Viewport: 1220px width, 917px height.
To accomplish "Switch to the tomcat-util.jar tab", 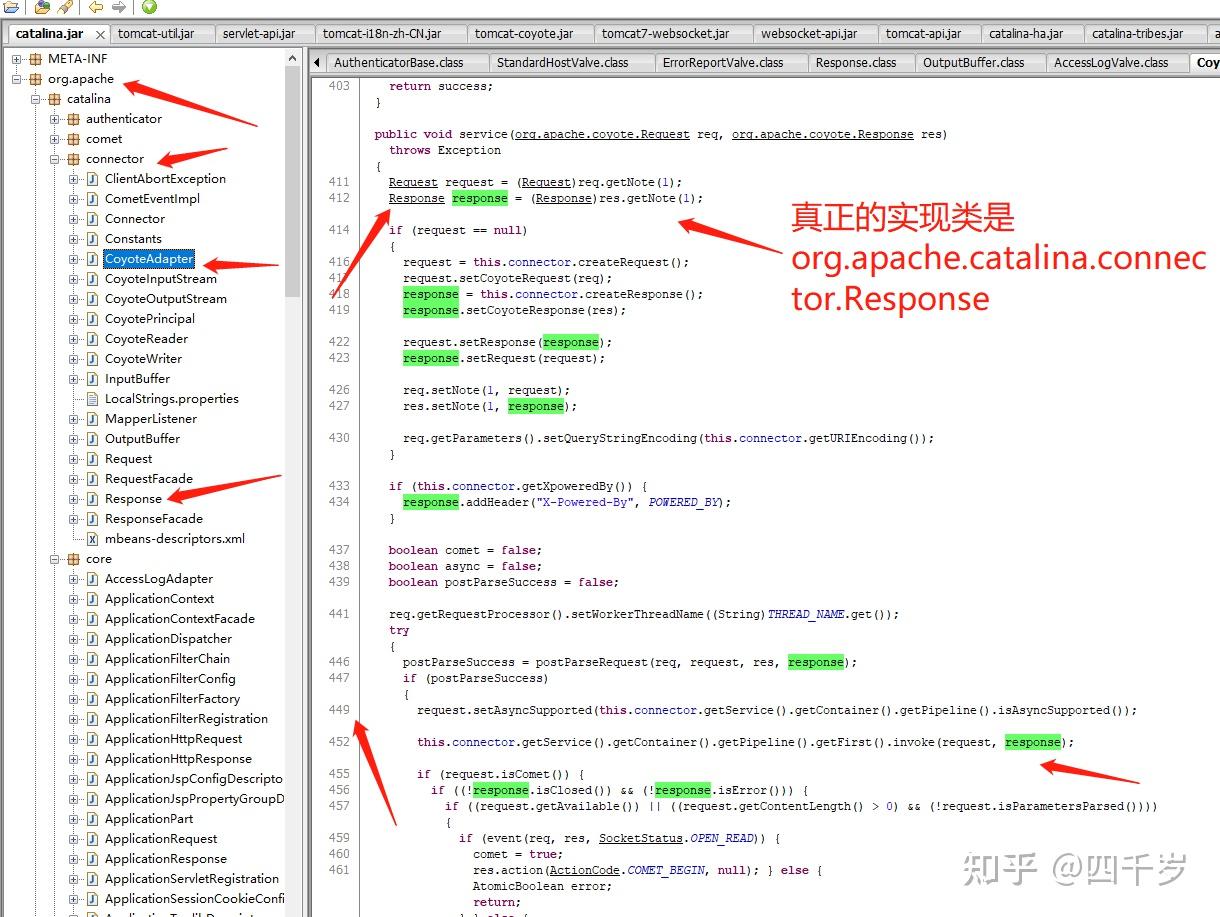I will point(162,34).
